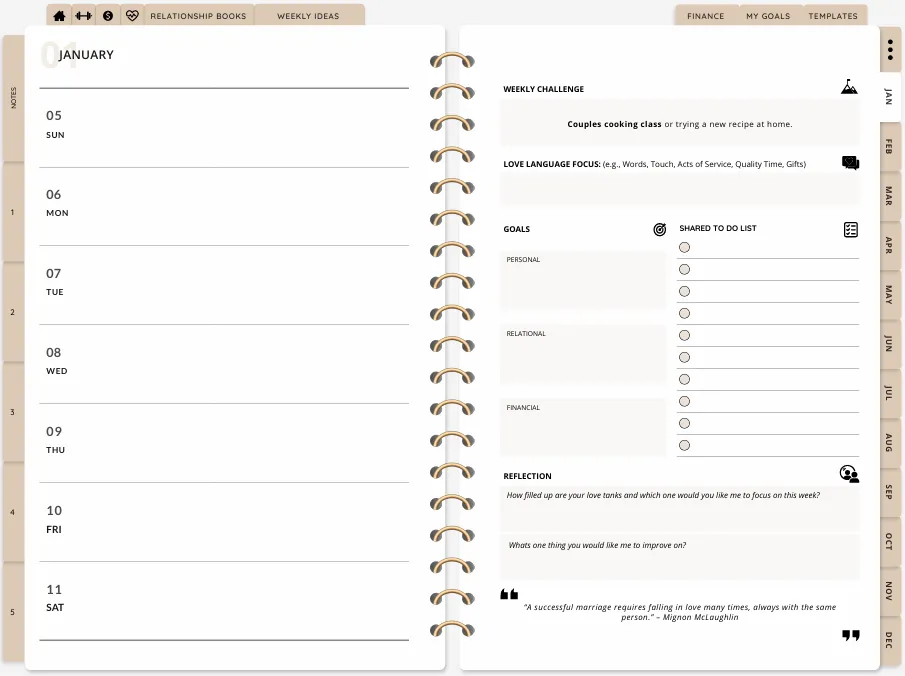Jump to the OCT month tab
This screenshot has height=676, width=905.
(x=889, y=541)
